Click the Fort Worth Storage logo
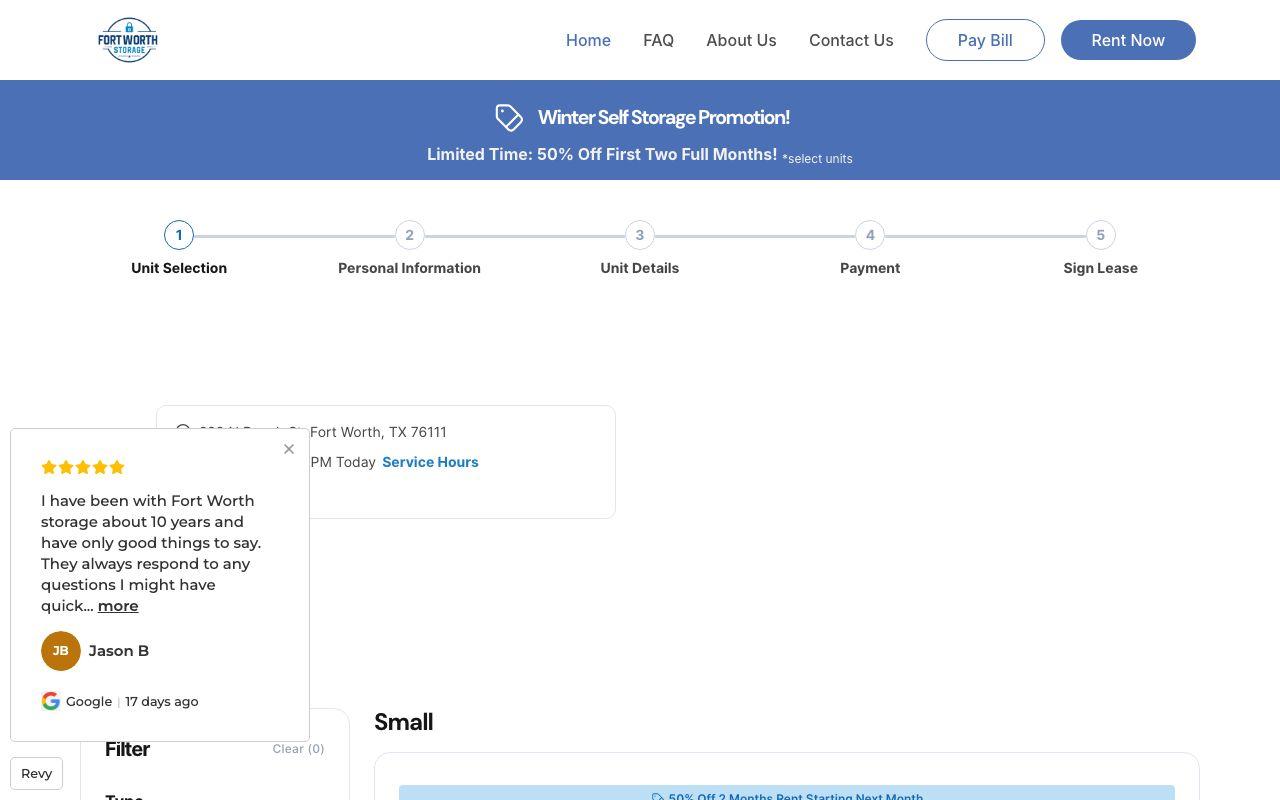This screenshot has width=1280, height=800. (128, 40)
